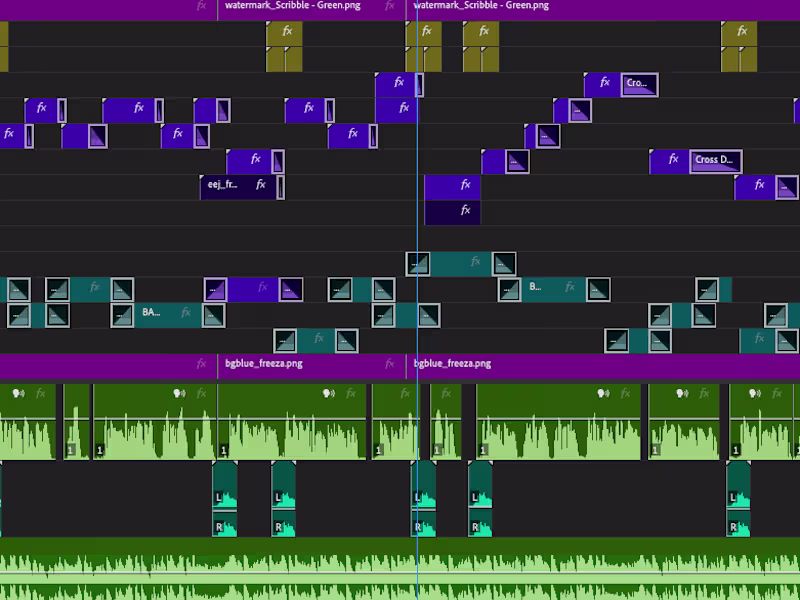Viewport: 800px width, 600px height.
Task: Toggle the speaker indicator on the leftmost green audio clip
Action: point(17,393)
